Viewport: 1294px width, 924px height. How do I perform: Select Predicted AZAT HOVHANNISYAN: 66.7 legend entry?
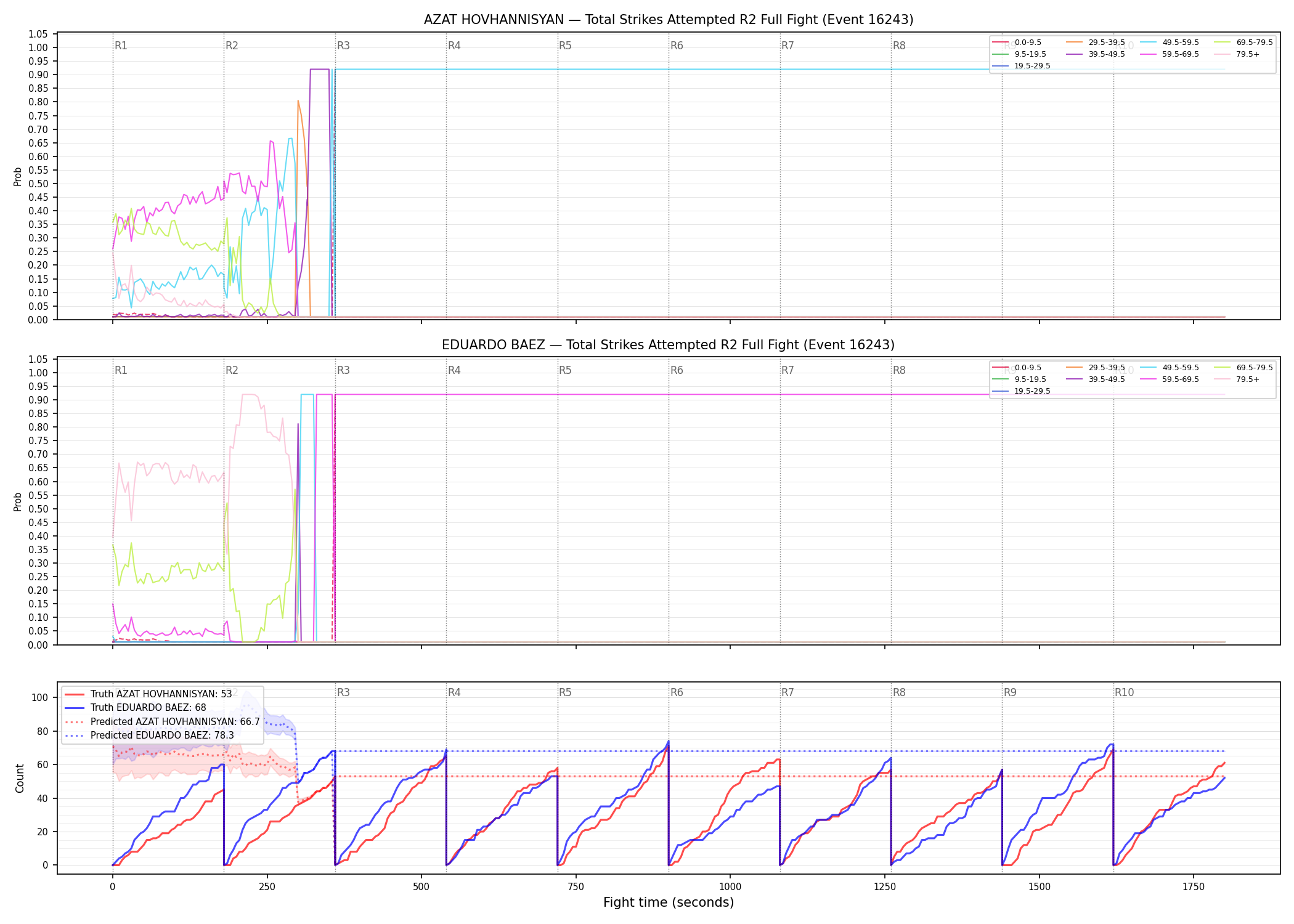click(162, 722)
